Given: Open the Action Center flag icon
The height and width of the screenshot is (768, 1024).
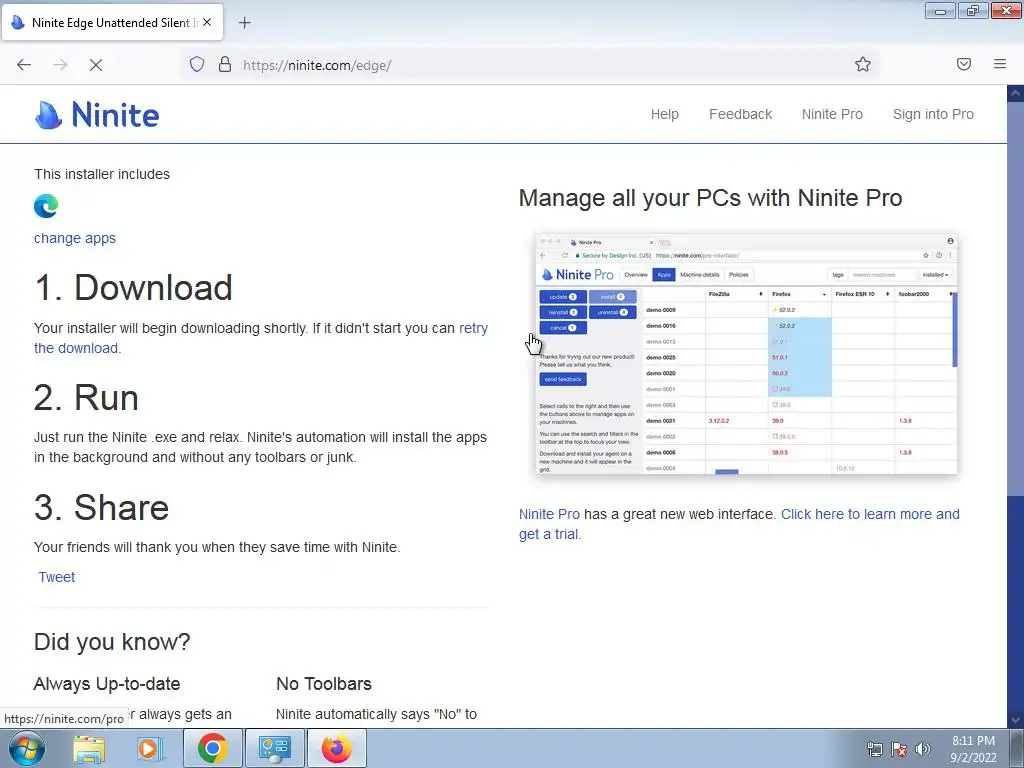Looking at the screenshot, I should tap(899, 749).
